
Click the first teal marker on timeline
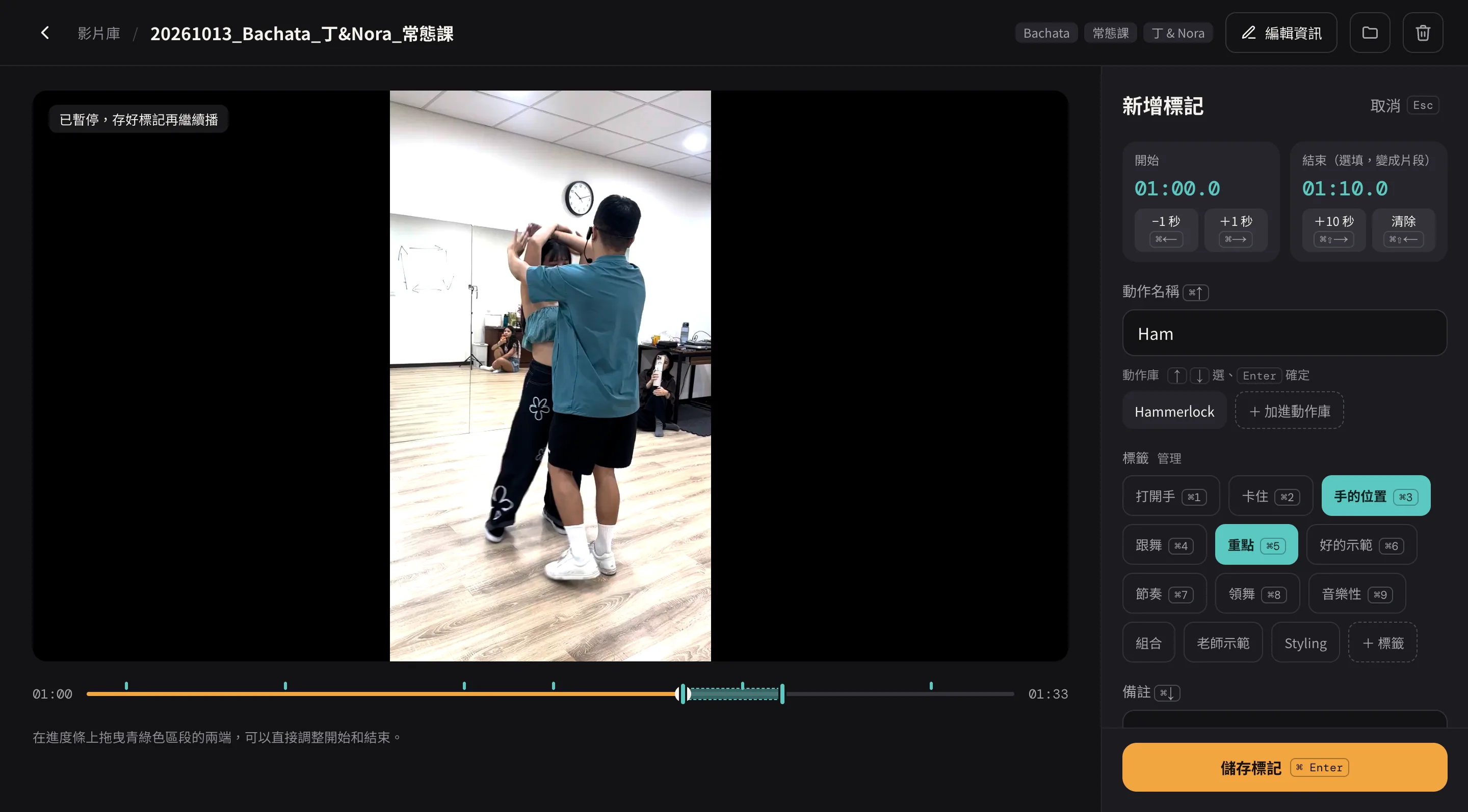click(x=126, y=686)
